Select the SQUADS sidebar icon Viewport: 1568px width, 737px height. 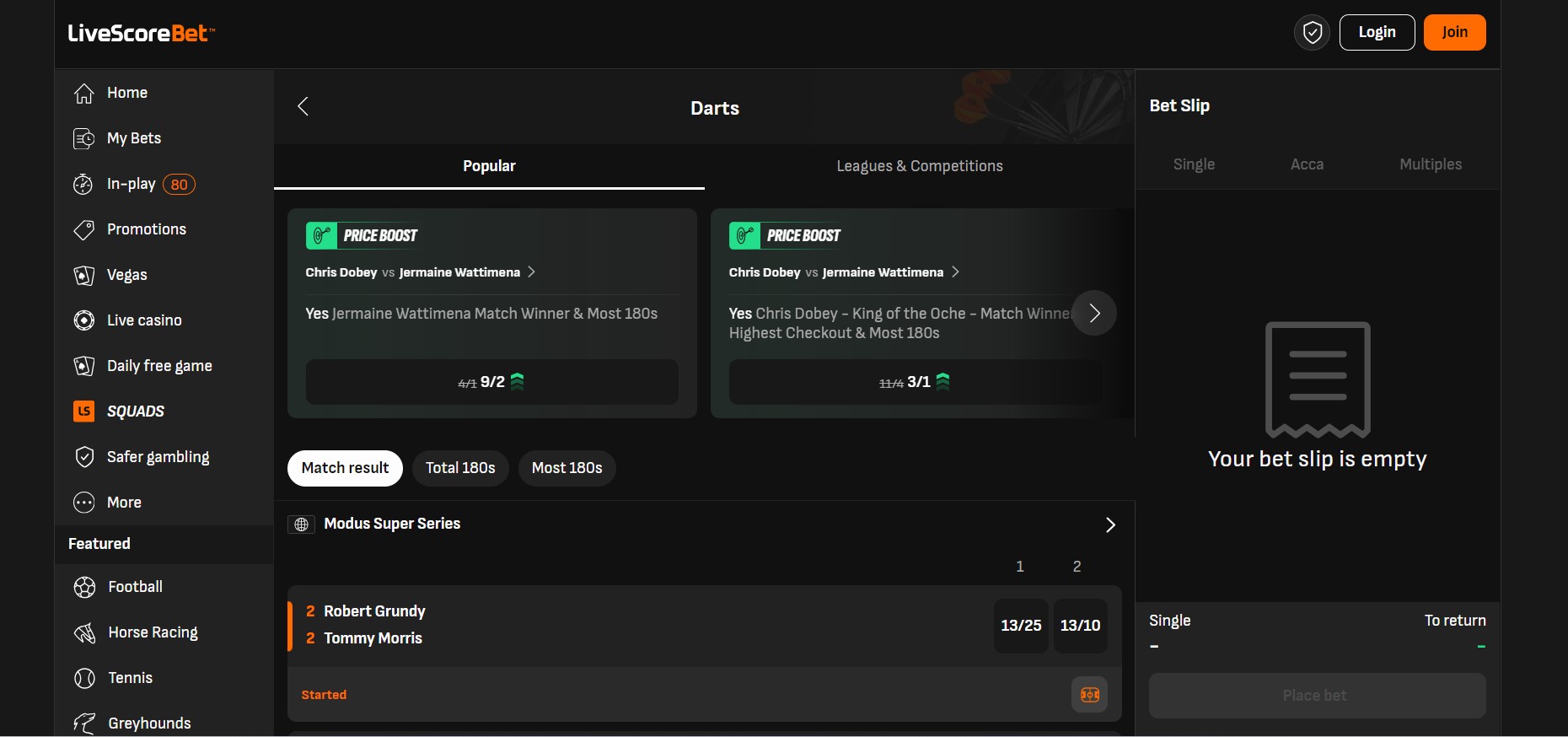tap(136, 412)
